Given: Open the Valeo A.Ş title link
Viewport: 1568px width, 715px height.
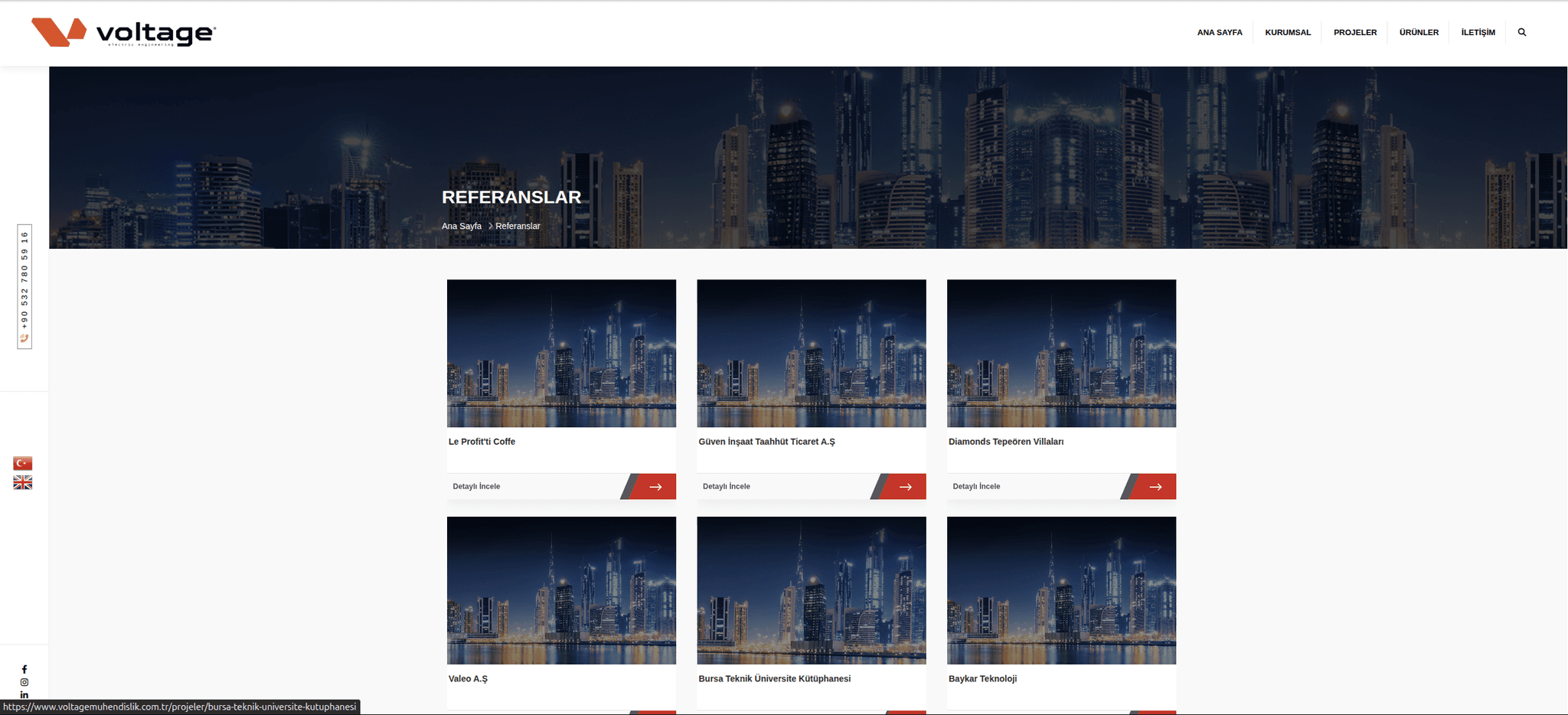Looking at the screenshot, I should [468, 679].
